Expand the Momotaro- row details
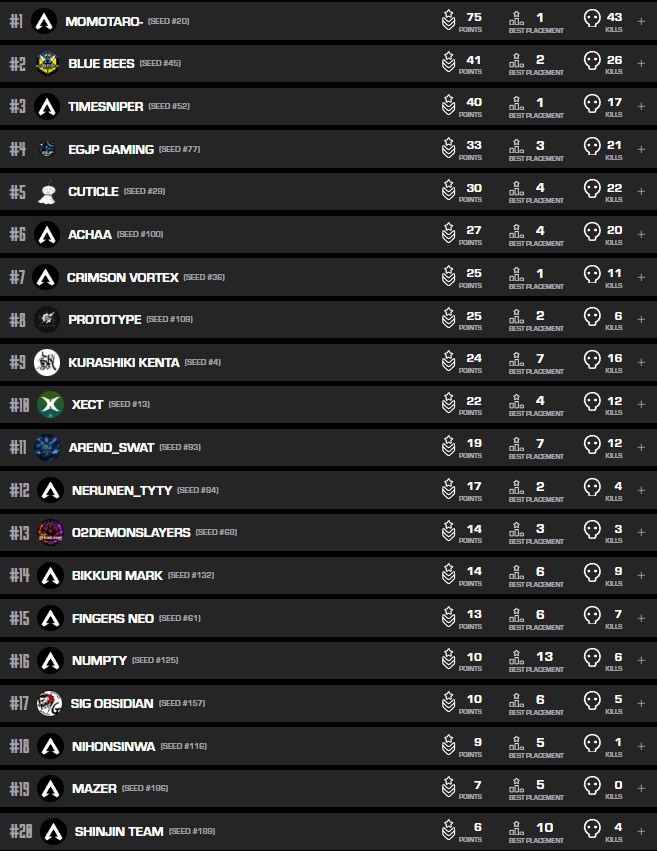This screenshot has width=657, height=851. [x=641, y=21]
